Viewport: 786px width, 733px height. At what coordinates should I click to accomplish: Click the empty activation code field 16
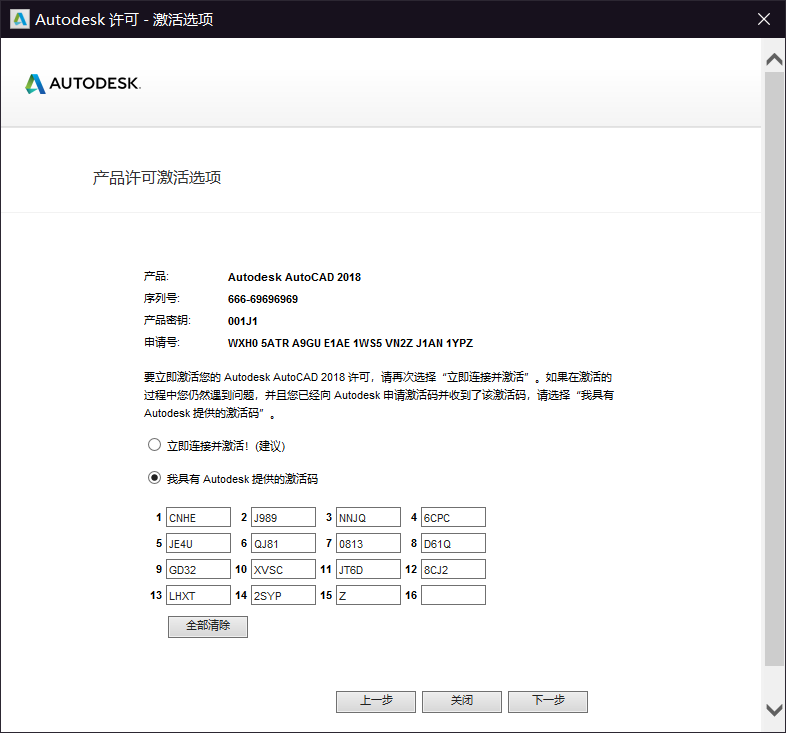pyautogui.click(x=453, y=595)
